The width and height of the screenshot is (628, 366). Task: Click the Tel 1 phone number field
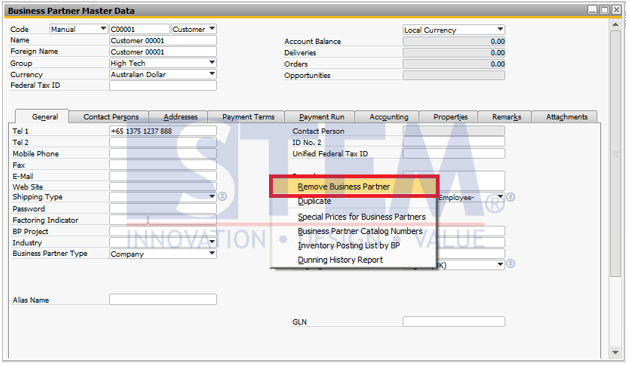coord(163,131)
